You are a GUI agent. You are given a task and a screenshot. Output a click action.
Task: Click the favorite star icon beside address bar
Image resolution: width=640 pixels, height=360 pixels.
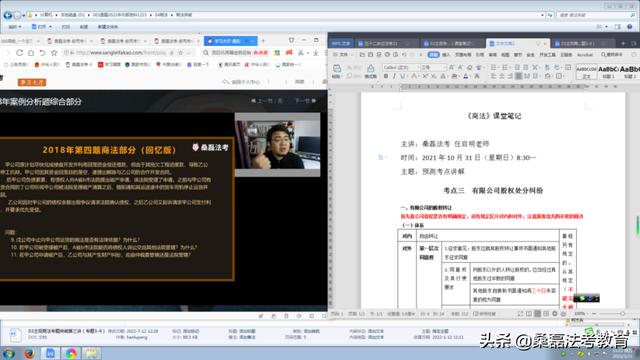(x=54, y=53)
